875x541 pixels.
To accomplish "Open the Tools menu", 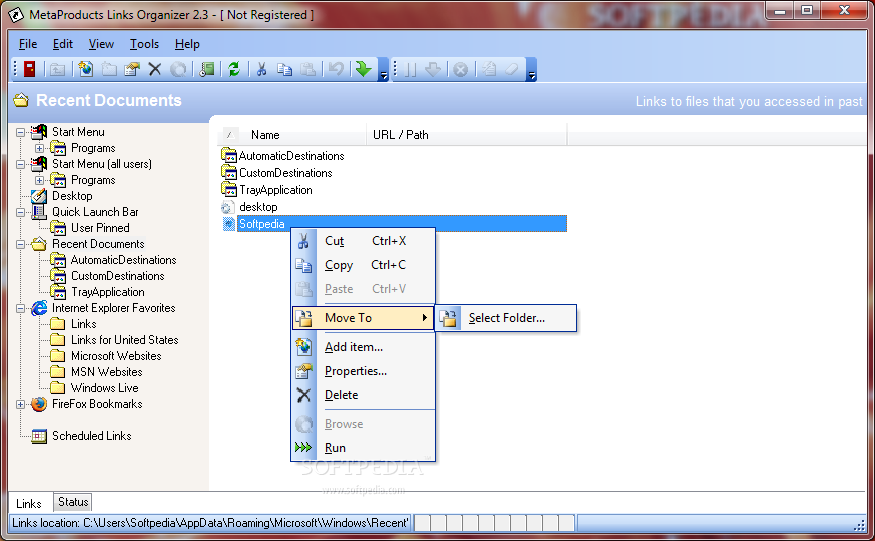I will tap(145, 44).
